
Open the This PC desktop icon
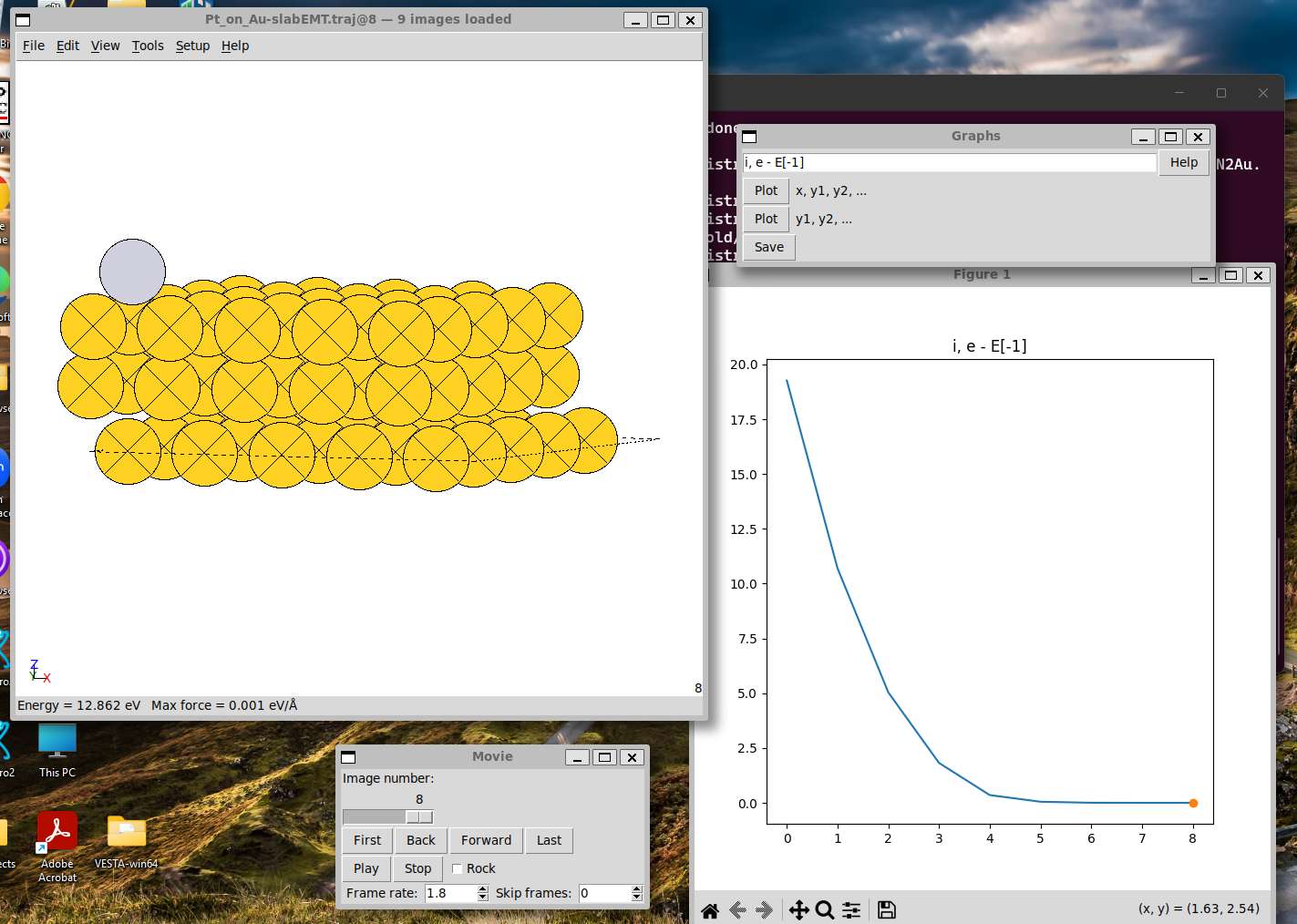57,742
